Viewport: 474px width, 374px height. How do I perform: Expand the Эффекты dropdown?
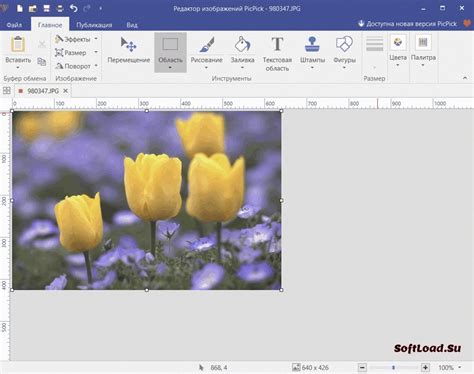[96, 39]
